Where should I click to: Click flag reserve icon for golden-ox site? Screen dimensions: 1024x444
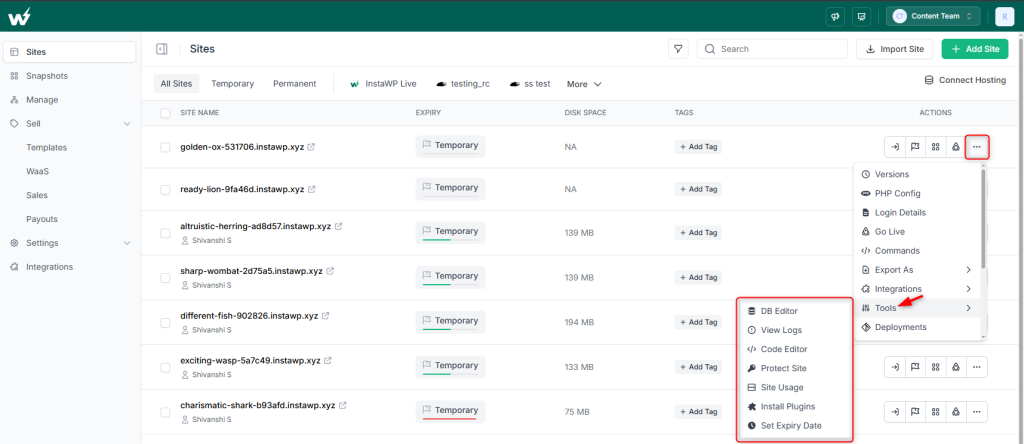[x=916, y=147]
